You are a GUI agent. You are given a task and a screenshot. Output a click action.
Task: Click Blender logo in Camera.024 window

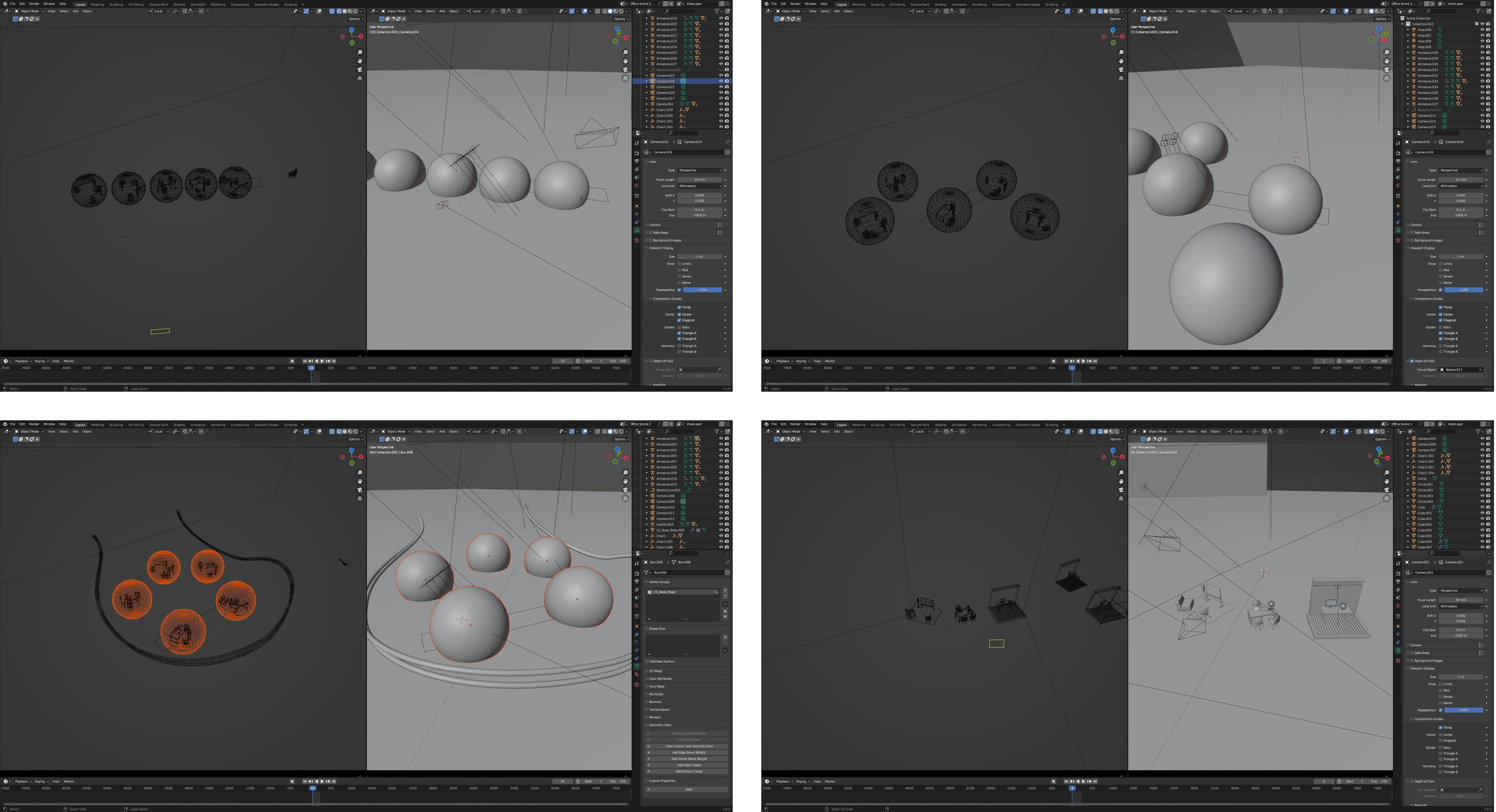[x=5, y=3]
